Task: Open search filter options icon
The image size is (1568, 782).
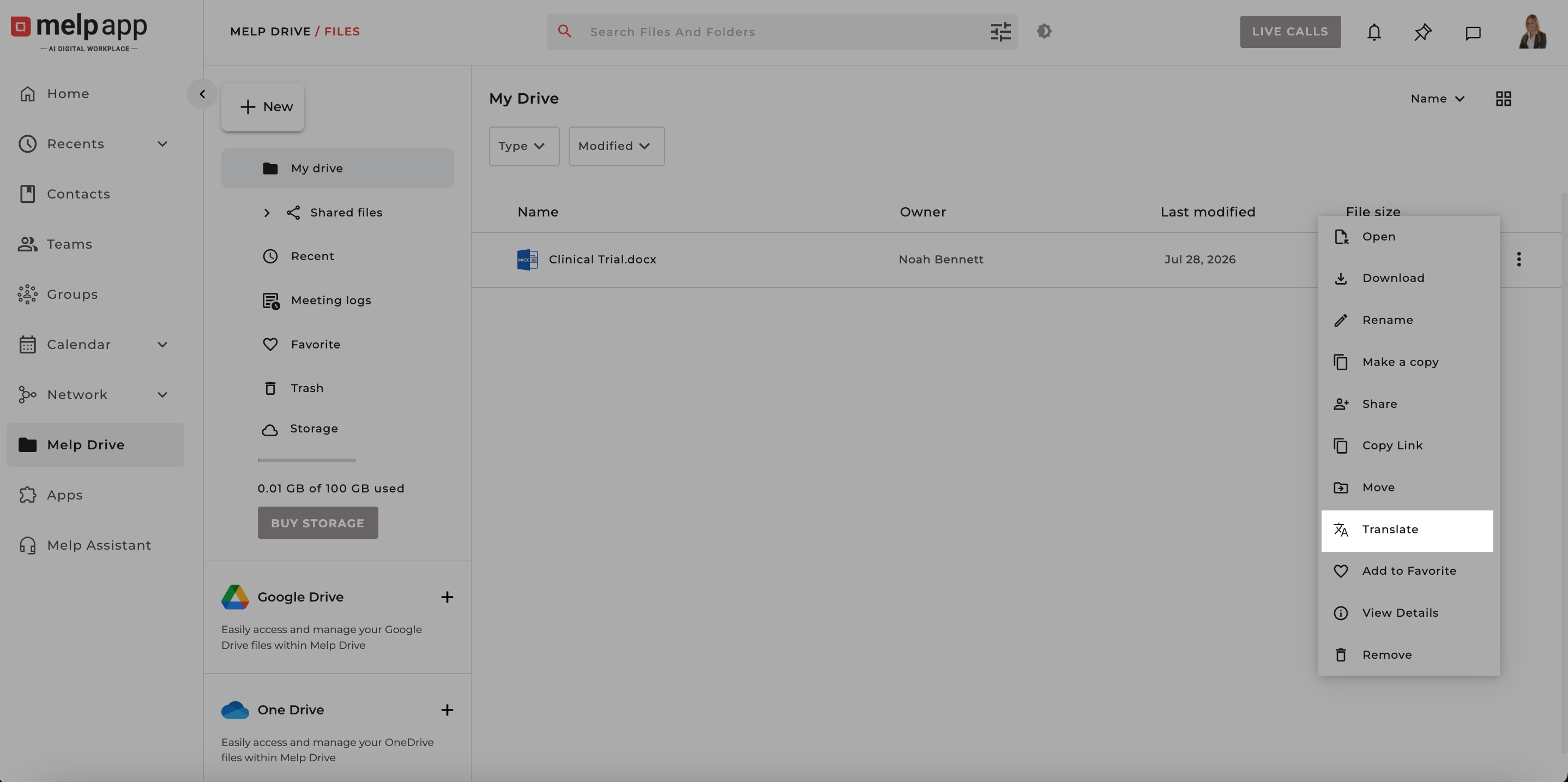Action: (x=1000, y=32)
